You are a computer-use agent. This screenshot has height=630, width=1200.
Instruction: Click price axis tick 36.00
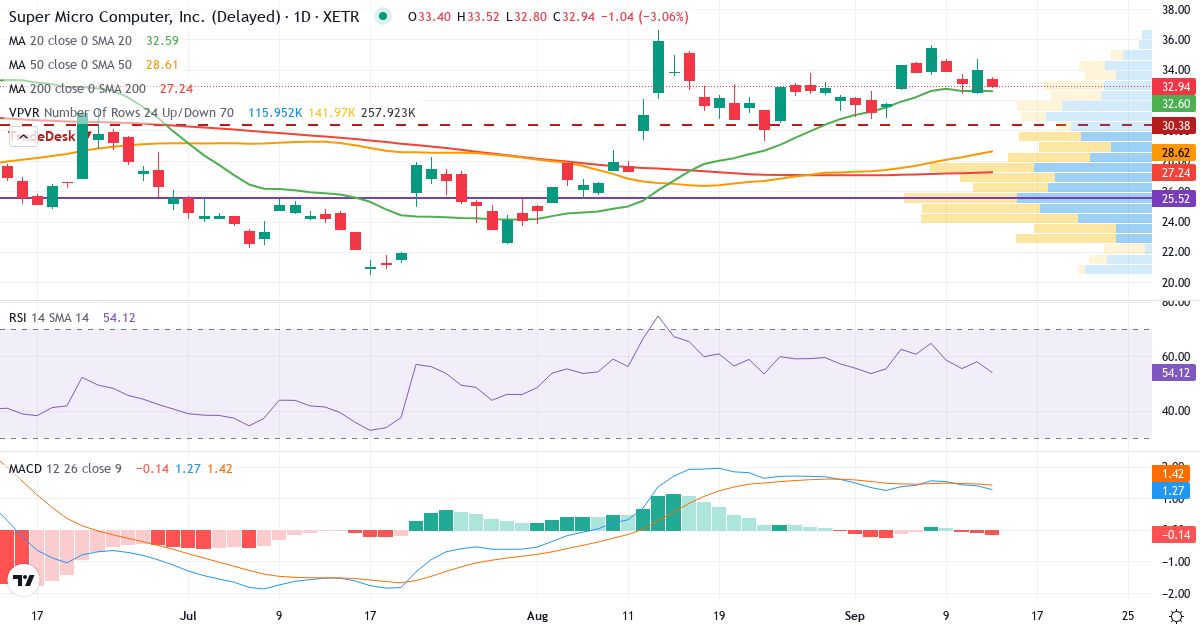(1174, 40)
